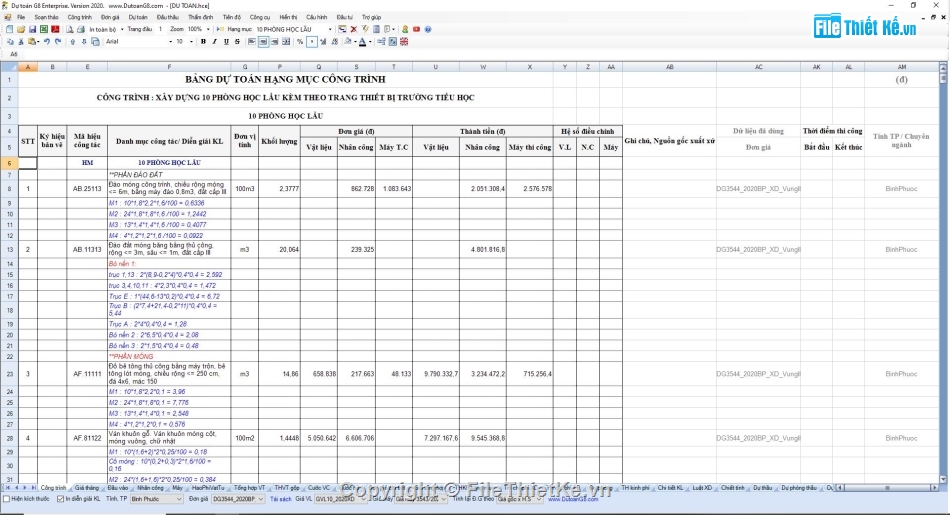Select cell with work code AF.81122
Image resolution: width=950 pixels, height=515 pixels.
(87, 438)
